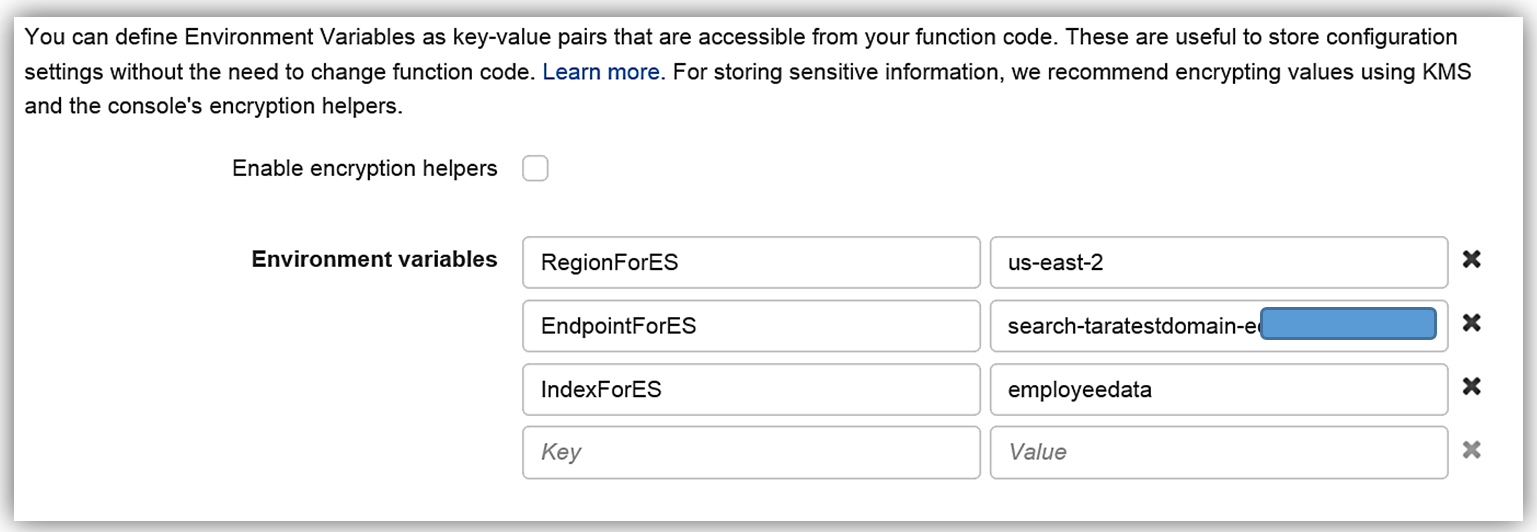1537x532 pixels.
Task: Delete the EndpointForES variable row
Action: 1471,323
